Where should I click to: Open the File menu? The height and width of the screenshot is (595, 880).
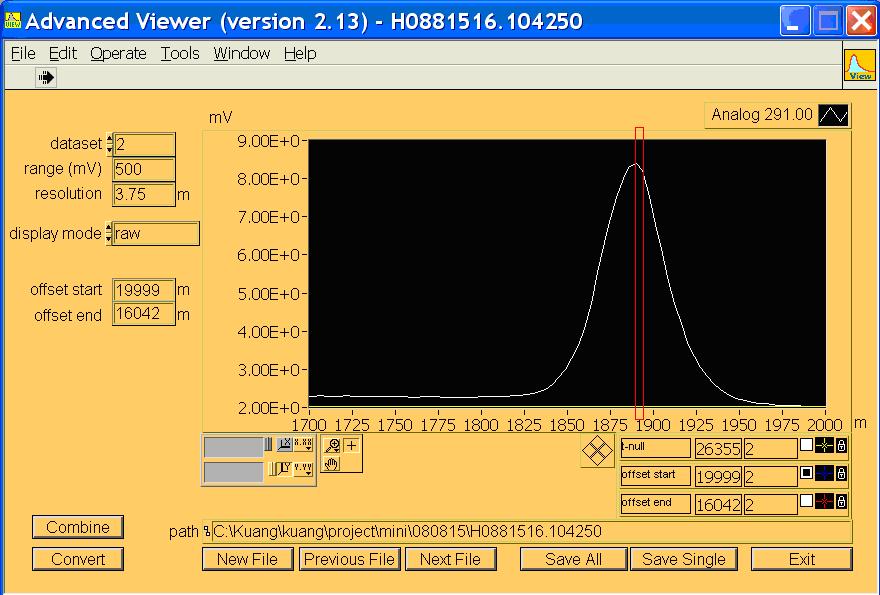click(x=23, y=53)
